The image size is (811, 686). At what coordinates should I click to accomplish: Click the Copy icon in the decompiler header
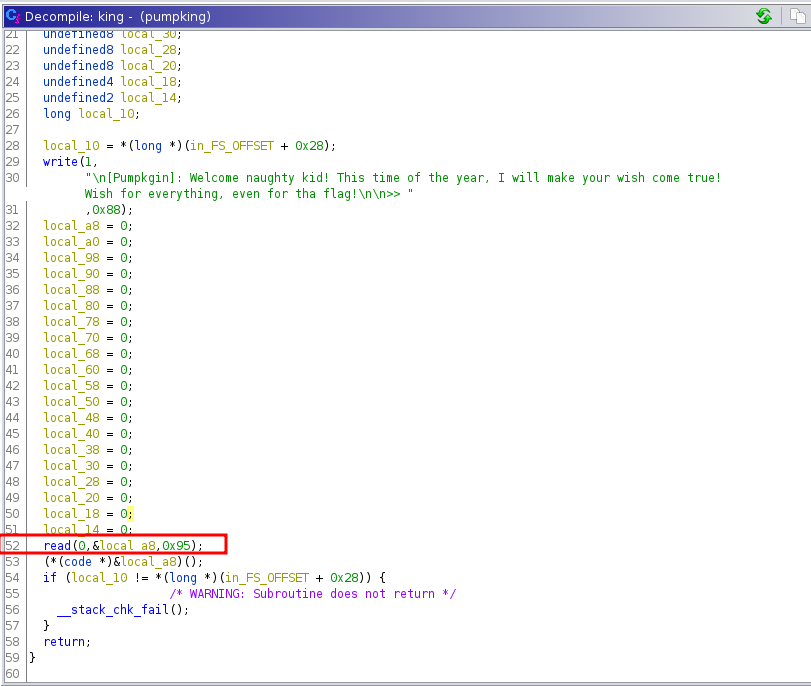coord(794,16)
